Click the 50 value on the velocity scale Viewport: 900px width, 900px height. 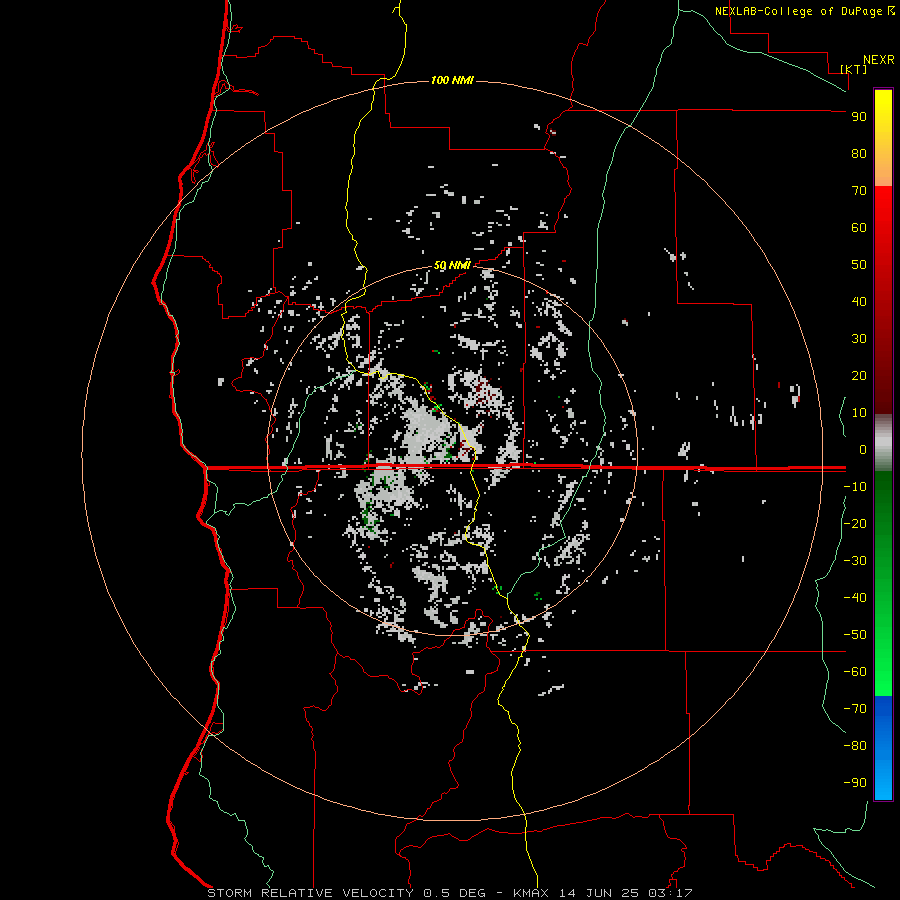tap(859, 265)
